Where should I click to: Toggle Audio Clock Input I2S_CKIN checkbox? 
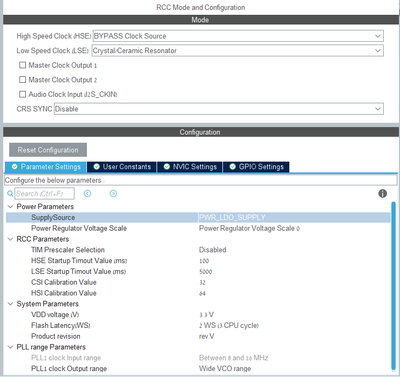pyautogui.click(x=22, y=94)
